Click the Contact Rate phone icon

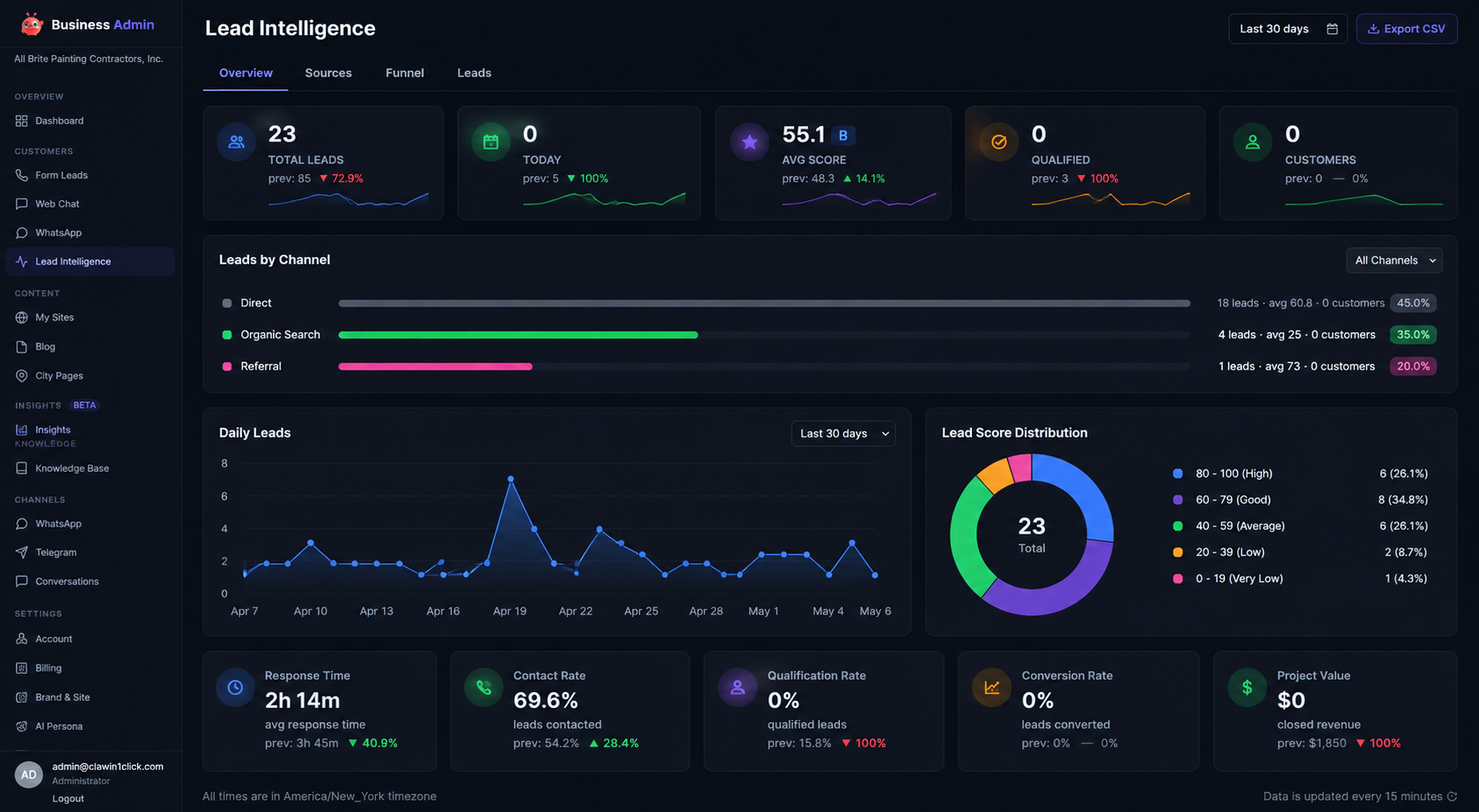[483, 688]
